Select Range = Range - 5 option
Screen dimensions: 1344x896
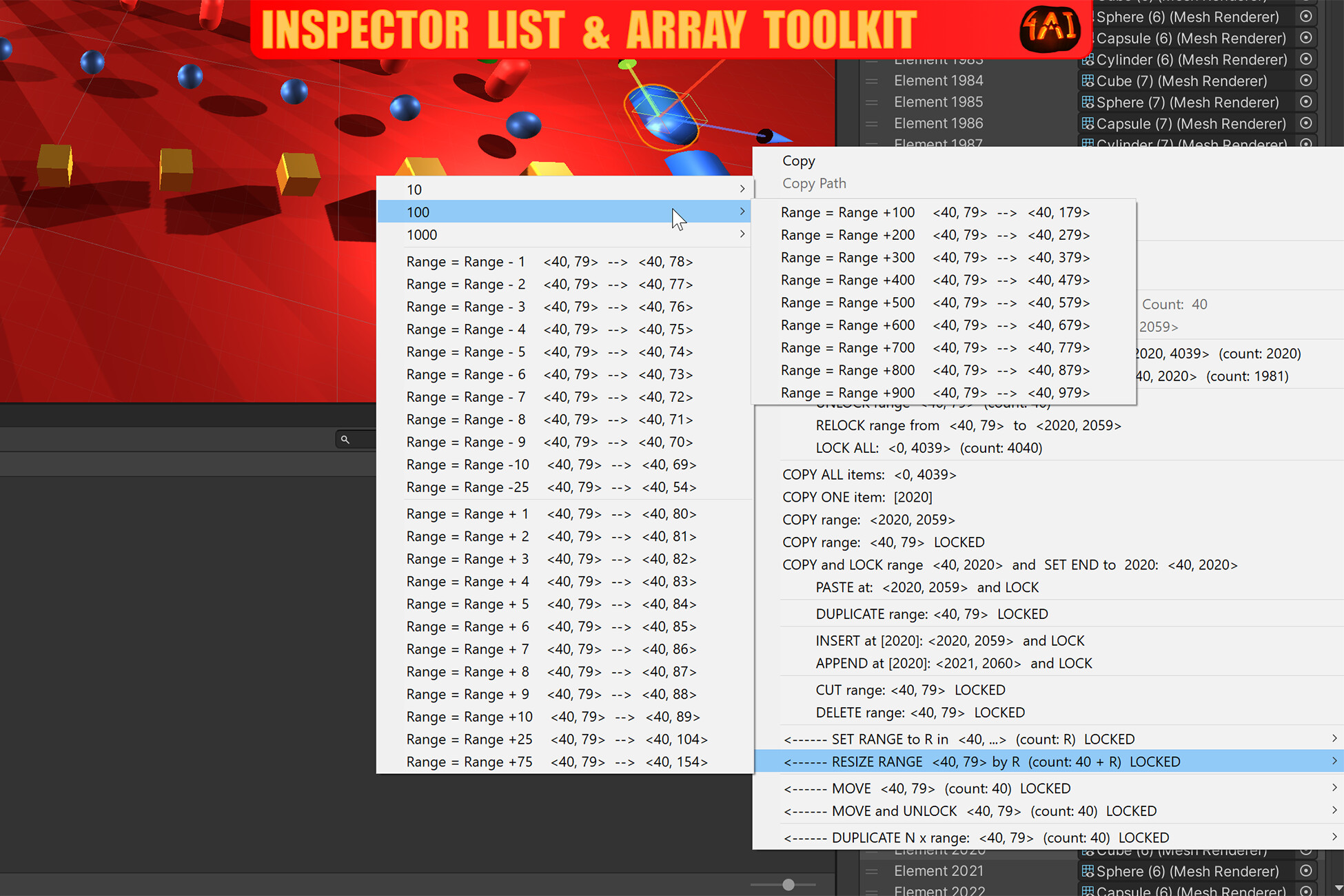point(564,352)
